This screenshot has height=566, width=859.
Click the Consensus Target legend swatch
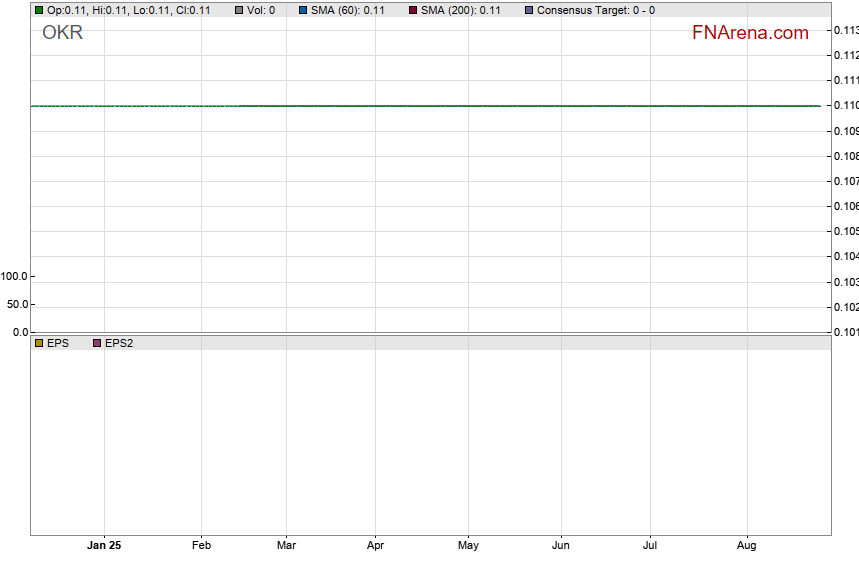529,10
